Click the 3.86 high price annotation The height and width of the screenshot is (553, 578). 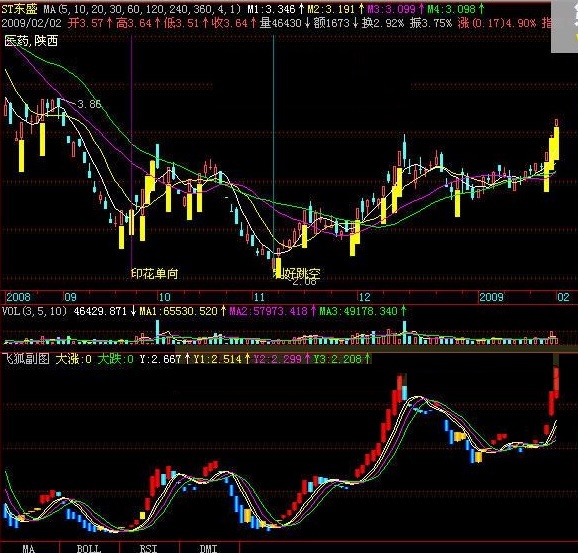(x=89, y=104)
